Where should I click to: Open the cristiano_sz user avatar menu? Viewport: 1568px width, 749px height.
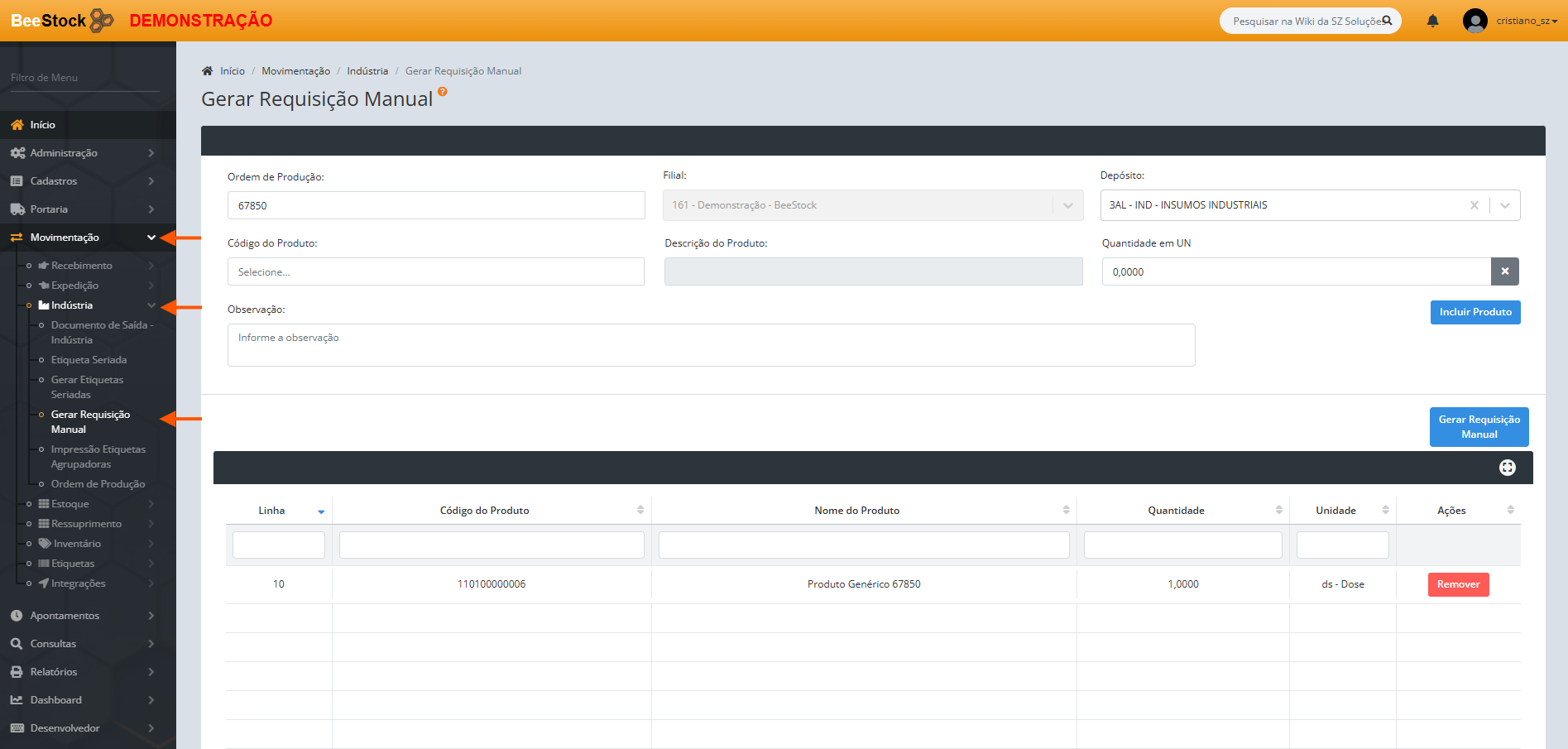tap(1474, 21)
